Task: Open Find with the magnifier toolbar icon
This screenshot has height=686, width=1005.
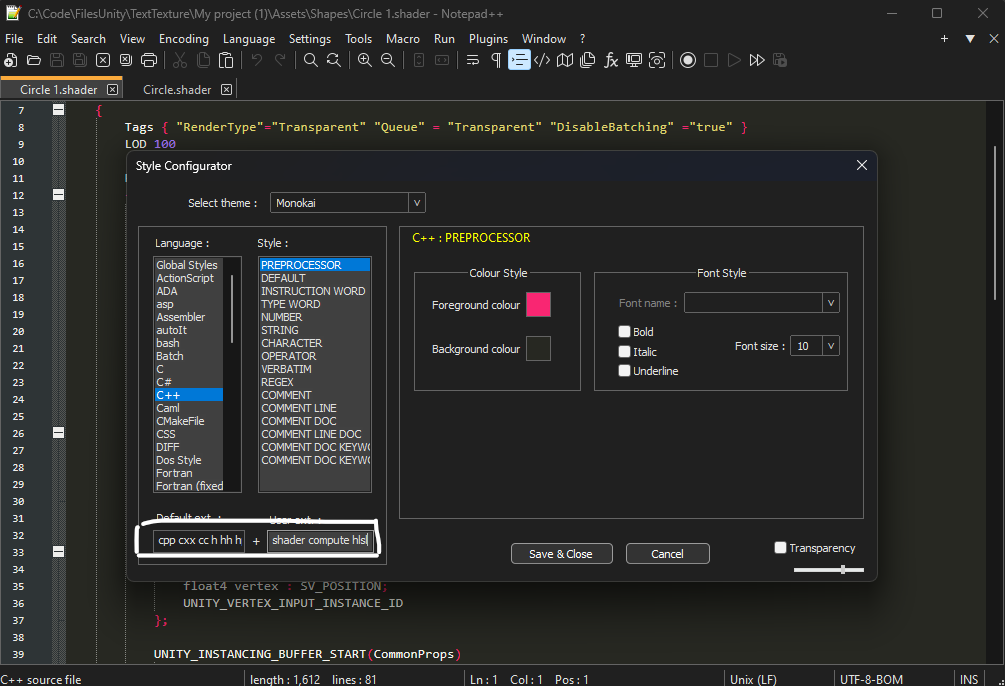Action: pos(311,60)
